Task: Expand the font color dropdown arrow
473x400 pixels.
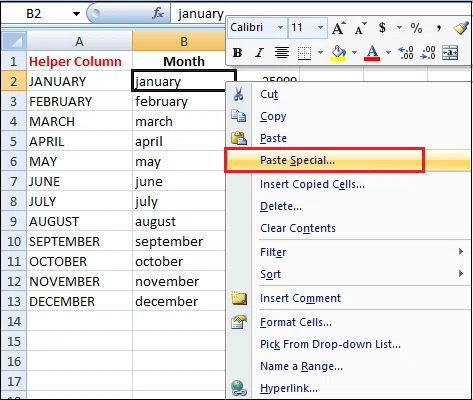Action: pos(388,53)
